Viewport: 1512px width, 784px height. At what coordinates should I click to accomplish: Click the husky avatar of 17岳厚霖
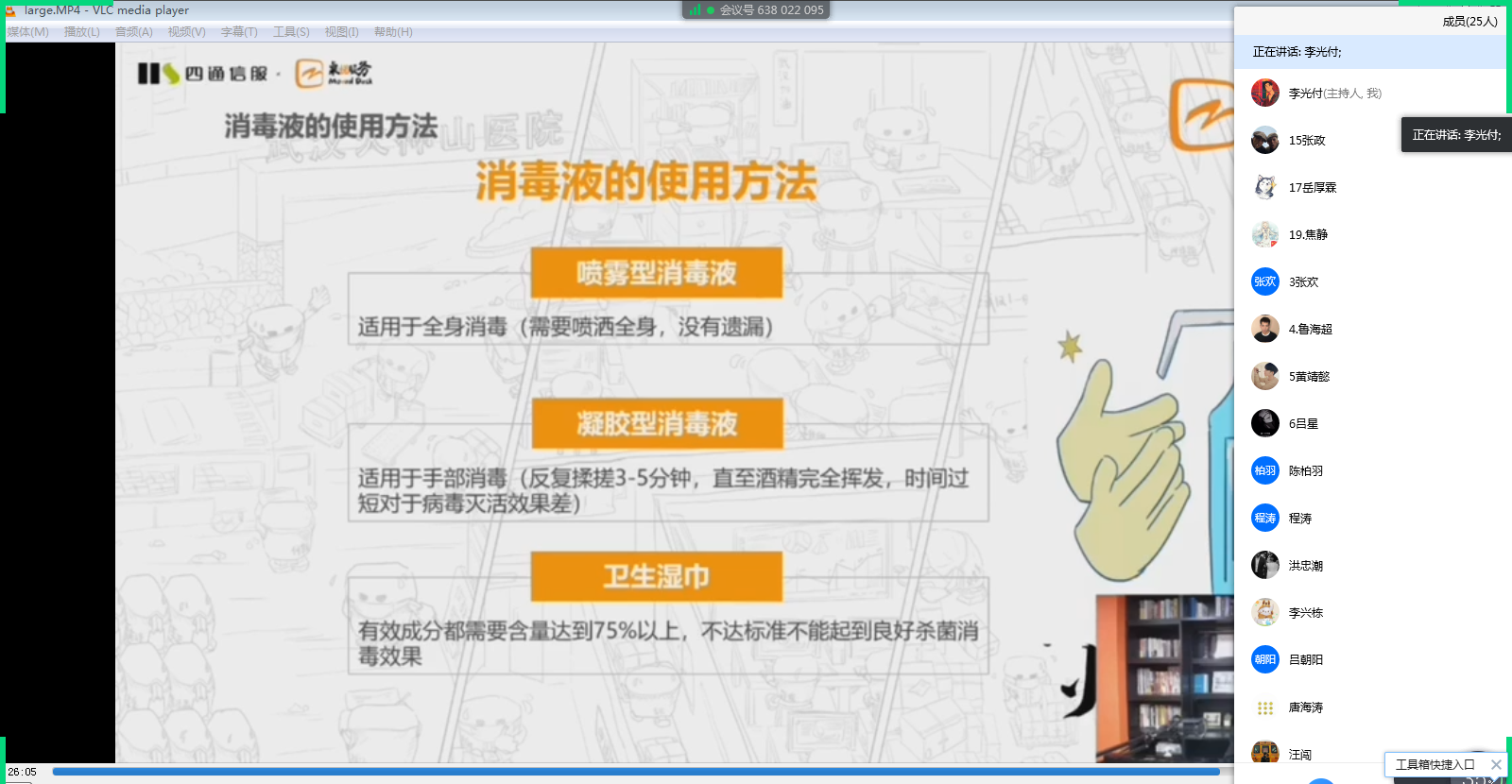click(x=1265, y=187)
